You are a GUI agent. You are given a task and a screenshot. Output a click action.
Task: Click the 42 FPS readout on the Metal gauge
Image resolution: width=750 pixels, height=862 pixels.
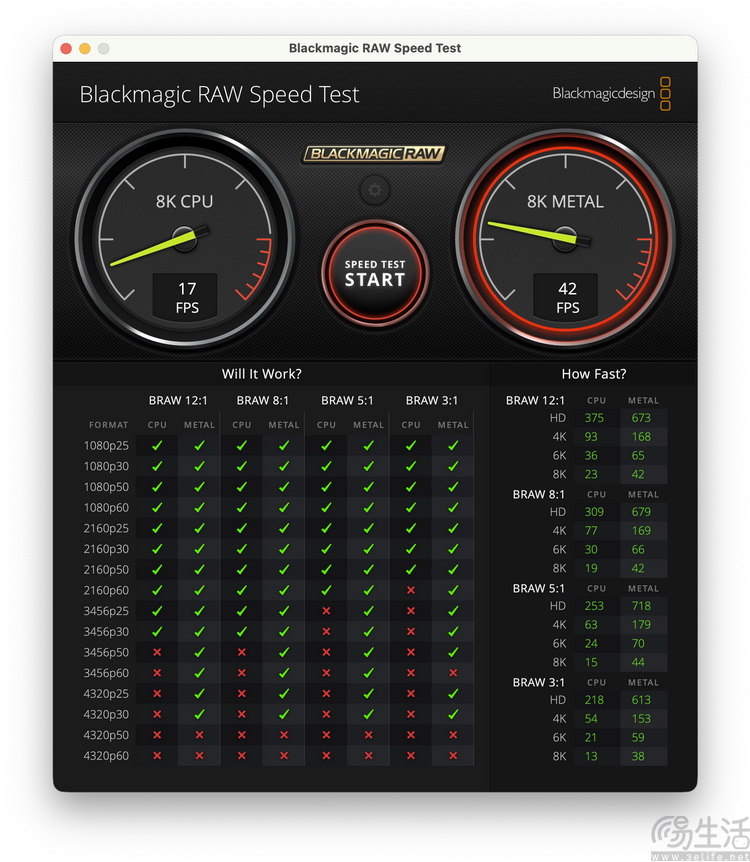point(566,297)
